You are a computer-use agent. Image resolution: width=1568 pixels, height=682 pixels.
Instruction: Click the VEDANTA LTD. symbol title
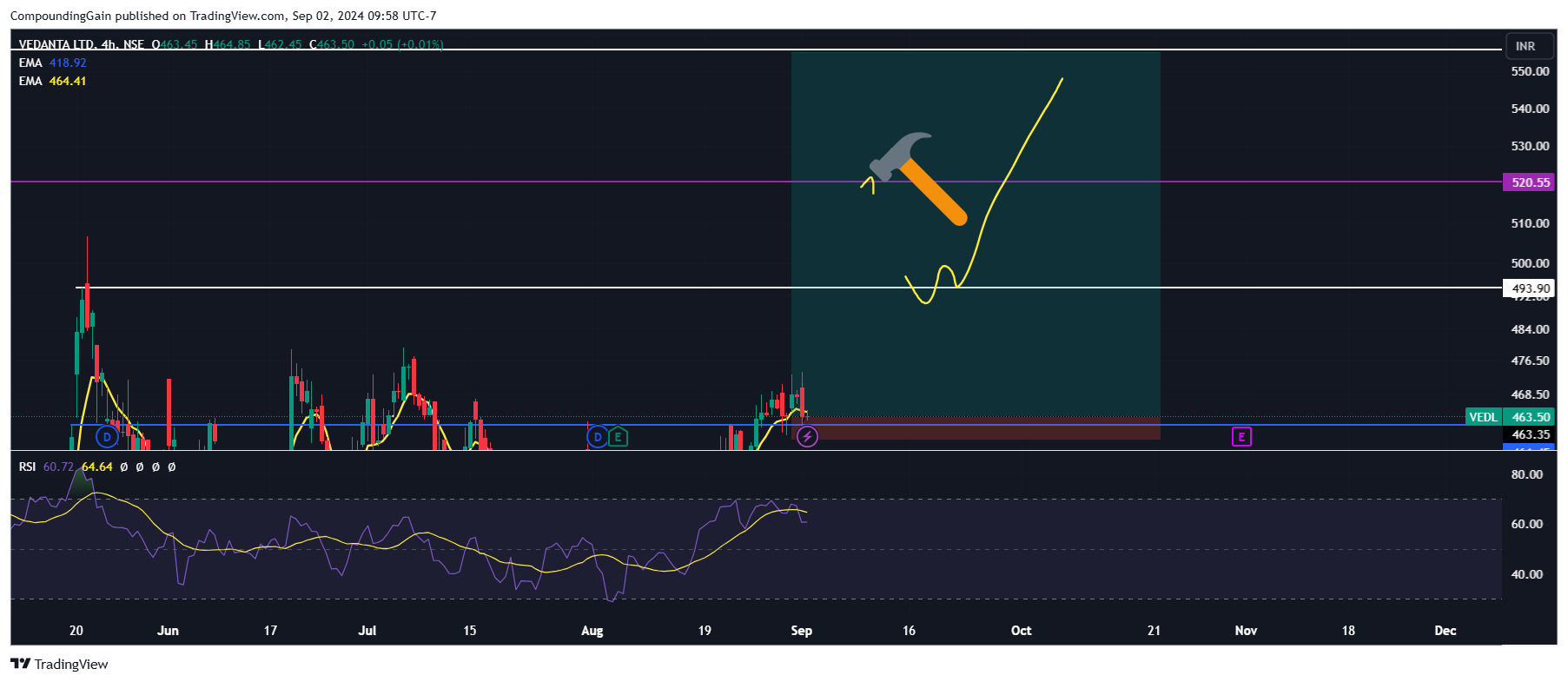pyautogui.click(x=56, y=44)
